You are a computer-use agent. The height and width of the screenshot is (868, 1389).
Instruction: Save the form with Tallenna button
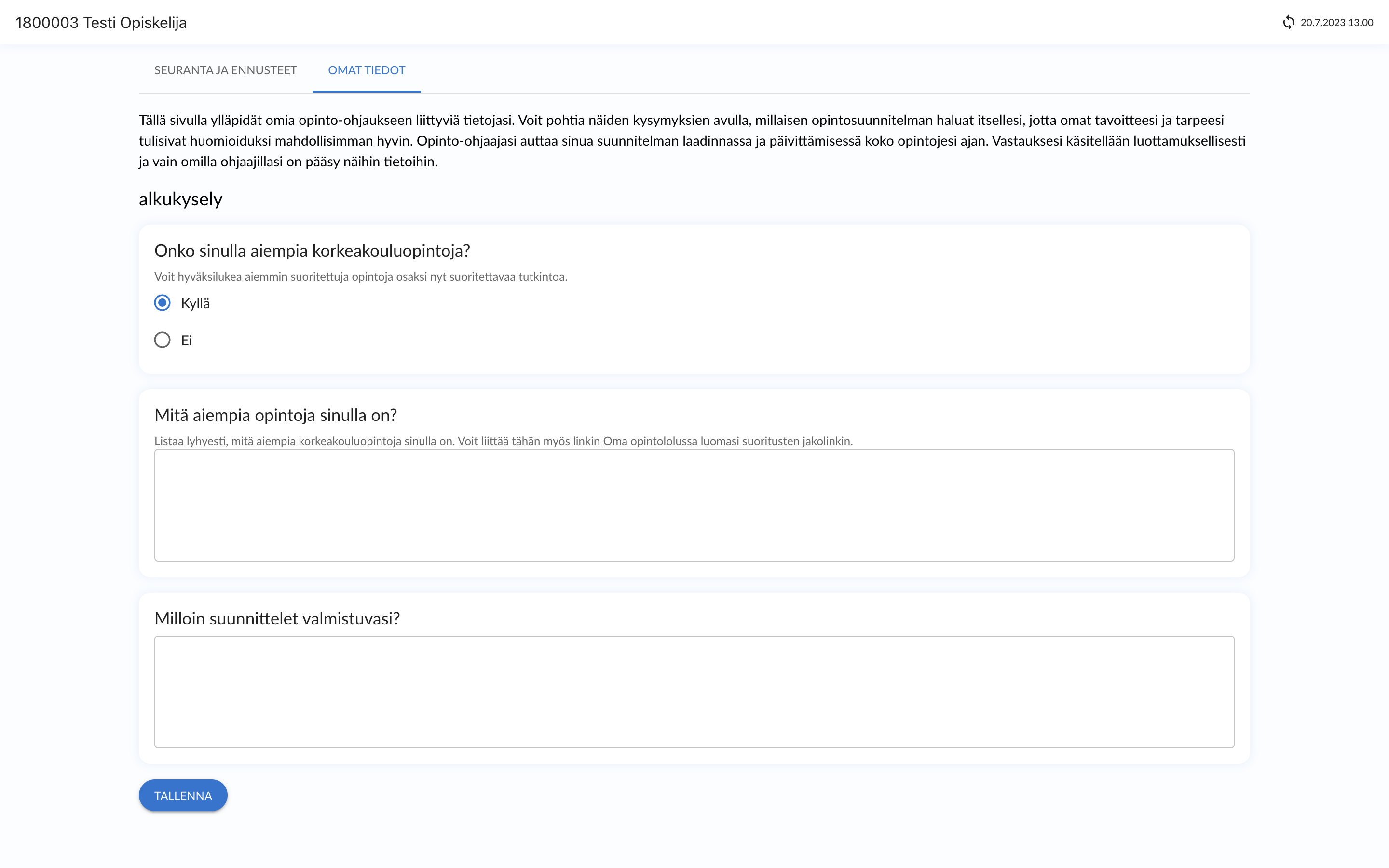click(183, 795)
